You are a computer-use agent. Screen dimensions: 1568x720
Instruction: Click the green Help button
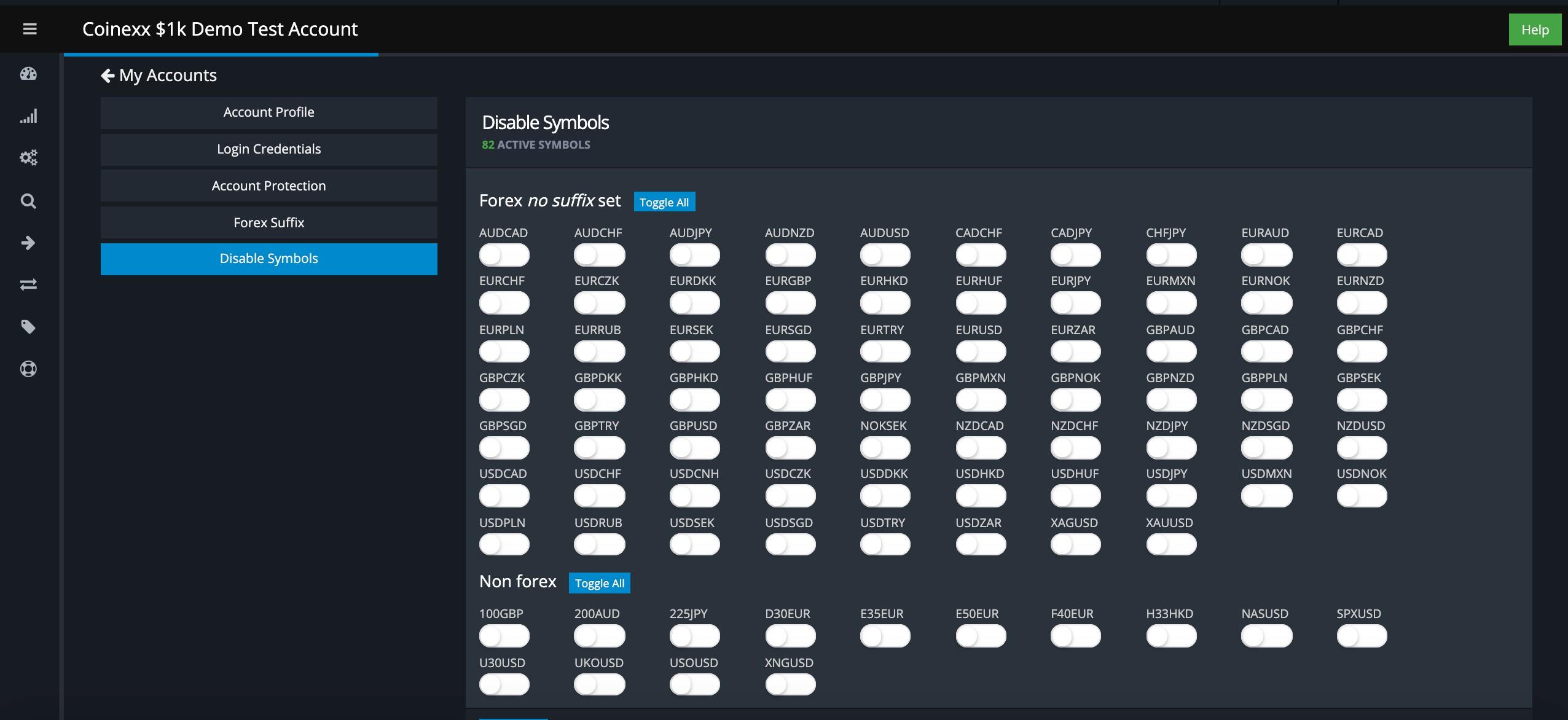coord(1534,30)
